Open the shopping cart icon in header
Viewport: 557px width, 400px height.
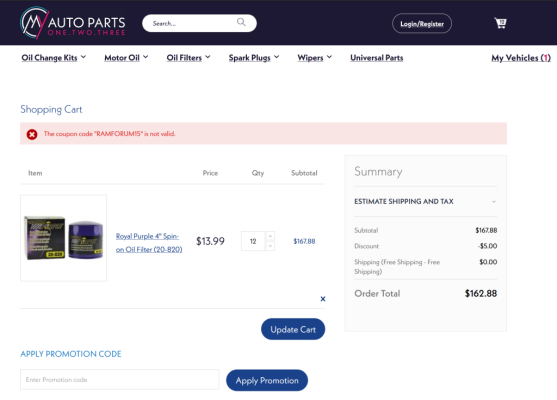(x=501, y=23)
